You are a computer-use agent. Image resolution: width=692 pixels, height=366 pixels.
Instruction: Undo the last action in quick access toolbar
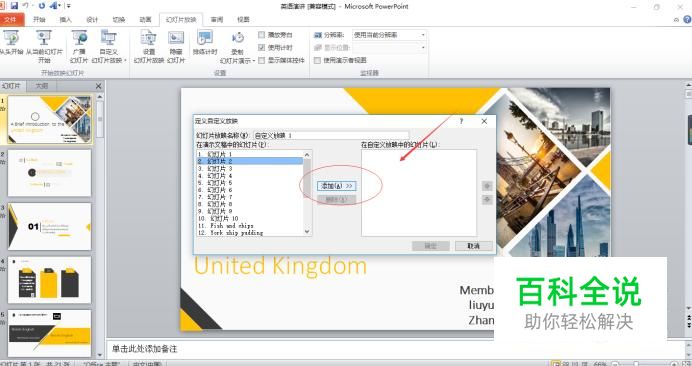pos(26,6)
